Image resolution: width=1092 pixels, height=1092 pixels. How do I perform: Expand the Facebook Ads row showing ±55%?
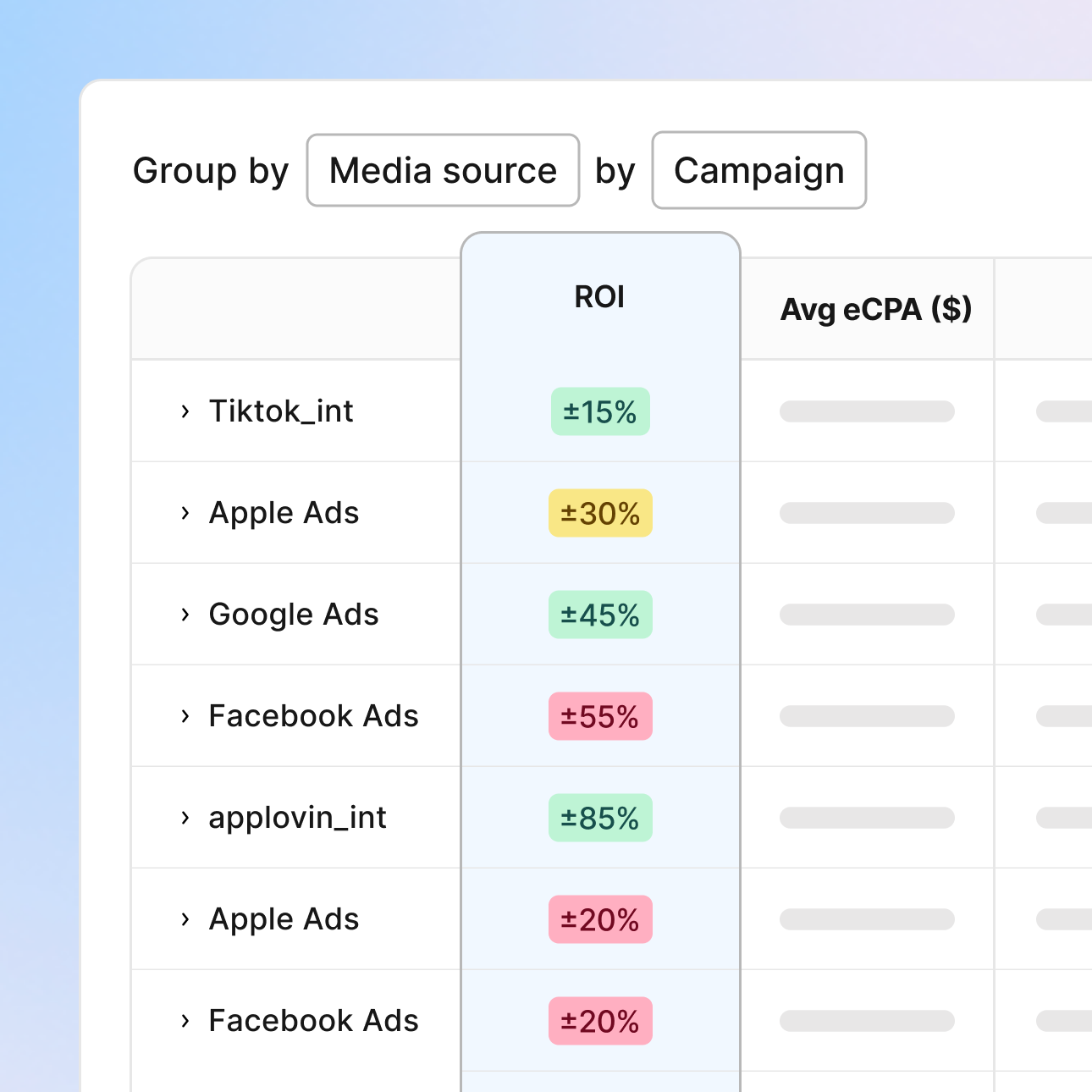click(x=185, y=716)
